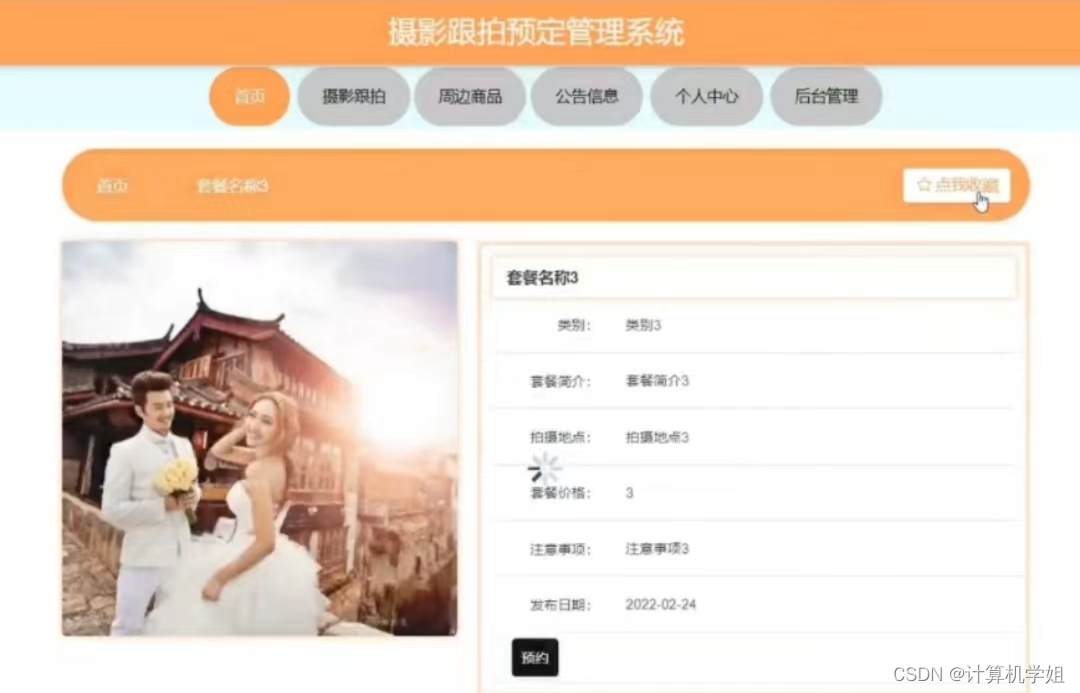Select the highlighted 首页 tab

[249, 96]
